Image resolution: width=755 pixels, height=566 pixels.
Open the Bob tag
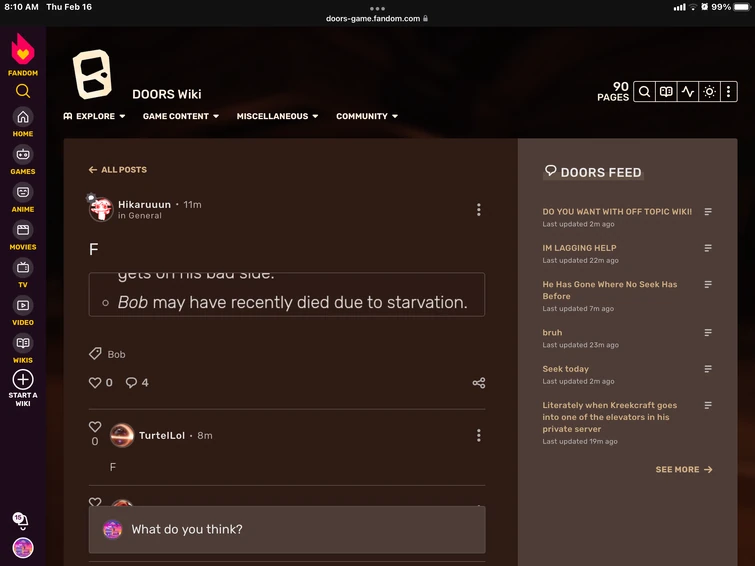(x=116, y=355)
